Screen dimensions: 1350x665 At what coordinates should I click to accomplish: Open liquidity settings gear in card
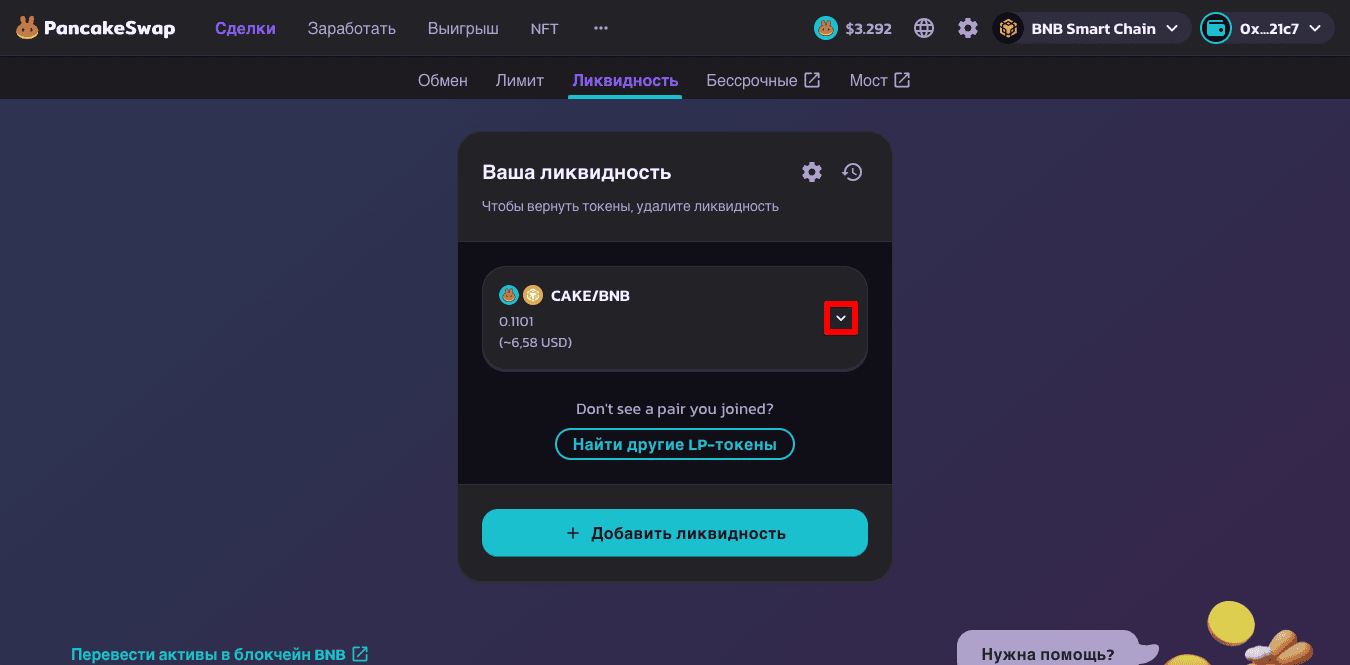pyautogui.click(x=812, y=172)
